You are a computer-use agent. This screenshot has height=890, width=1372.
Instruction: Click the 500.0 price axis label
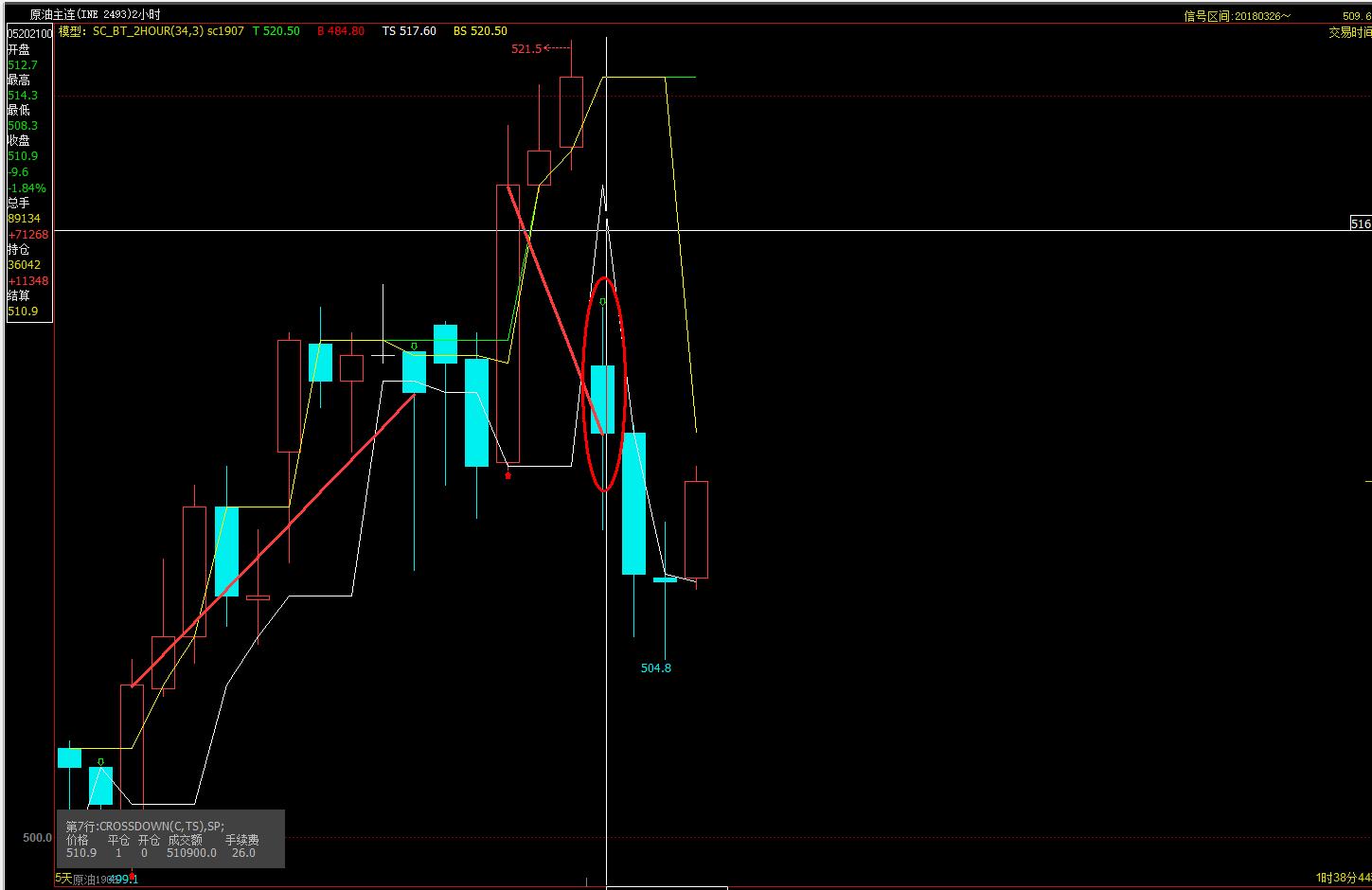pos(37,838)
